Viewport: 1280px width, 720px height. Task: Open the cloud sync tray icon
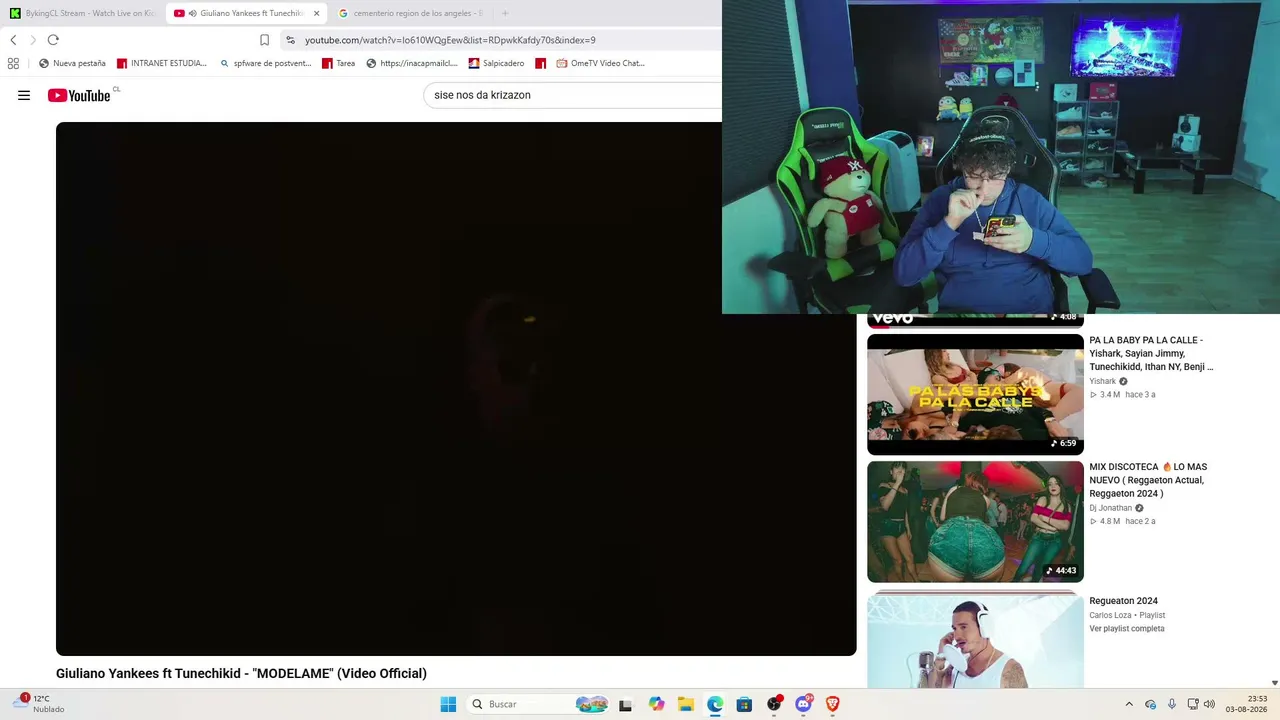(x=1150, y=704)
